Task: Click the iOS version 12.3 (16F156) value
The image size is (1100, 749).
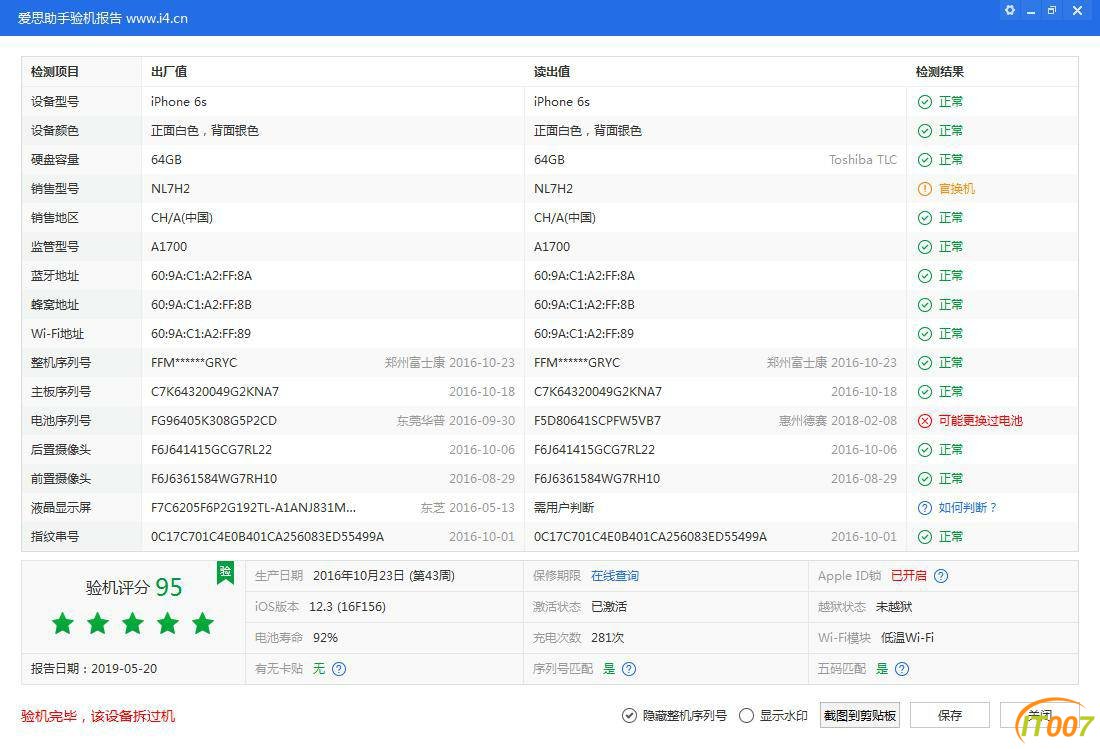Action: click(x=347, y=607)
